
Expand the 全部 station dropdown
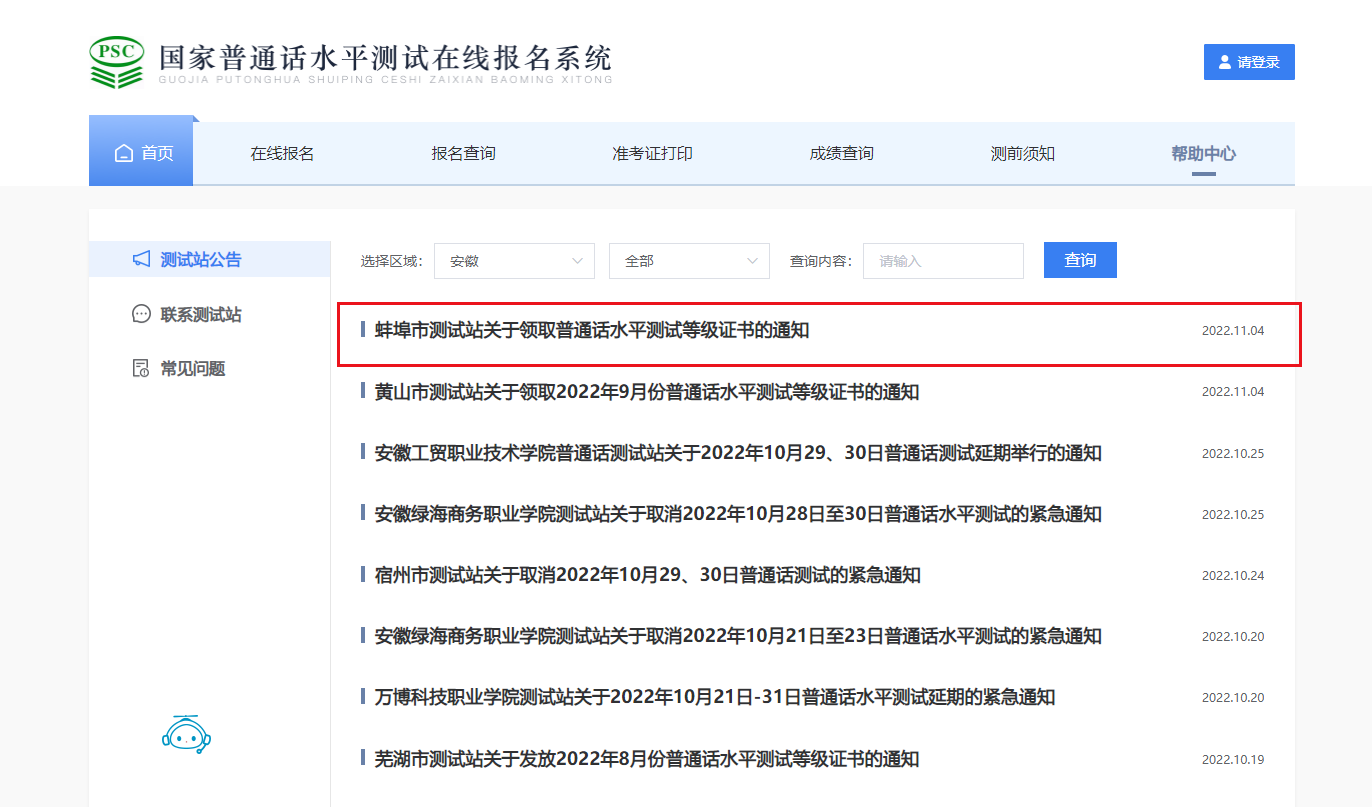[689, 261]
